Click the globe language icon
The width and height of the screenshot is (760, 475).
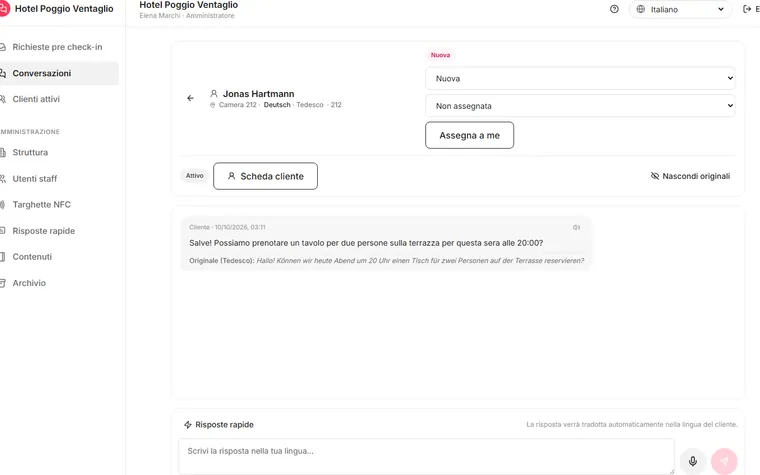[x=641, y=9]
